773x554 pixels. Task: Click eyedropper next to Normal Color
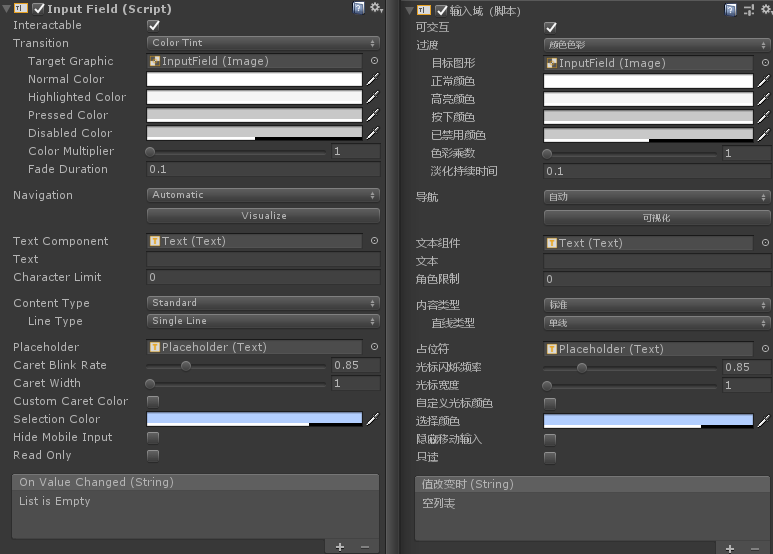[373, 79]
